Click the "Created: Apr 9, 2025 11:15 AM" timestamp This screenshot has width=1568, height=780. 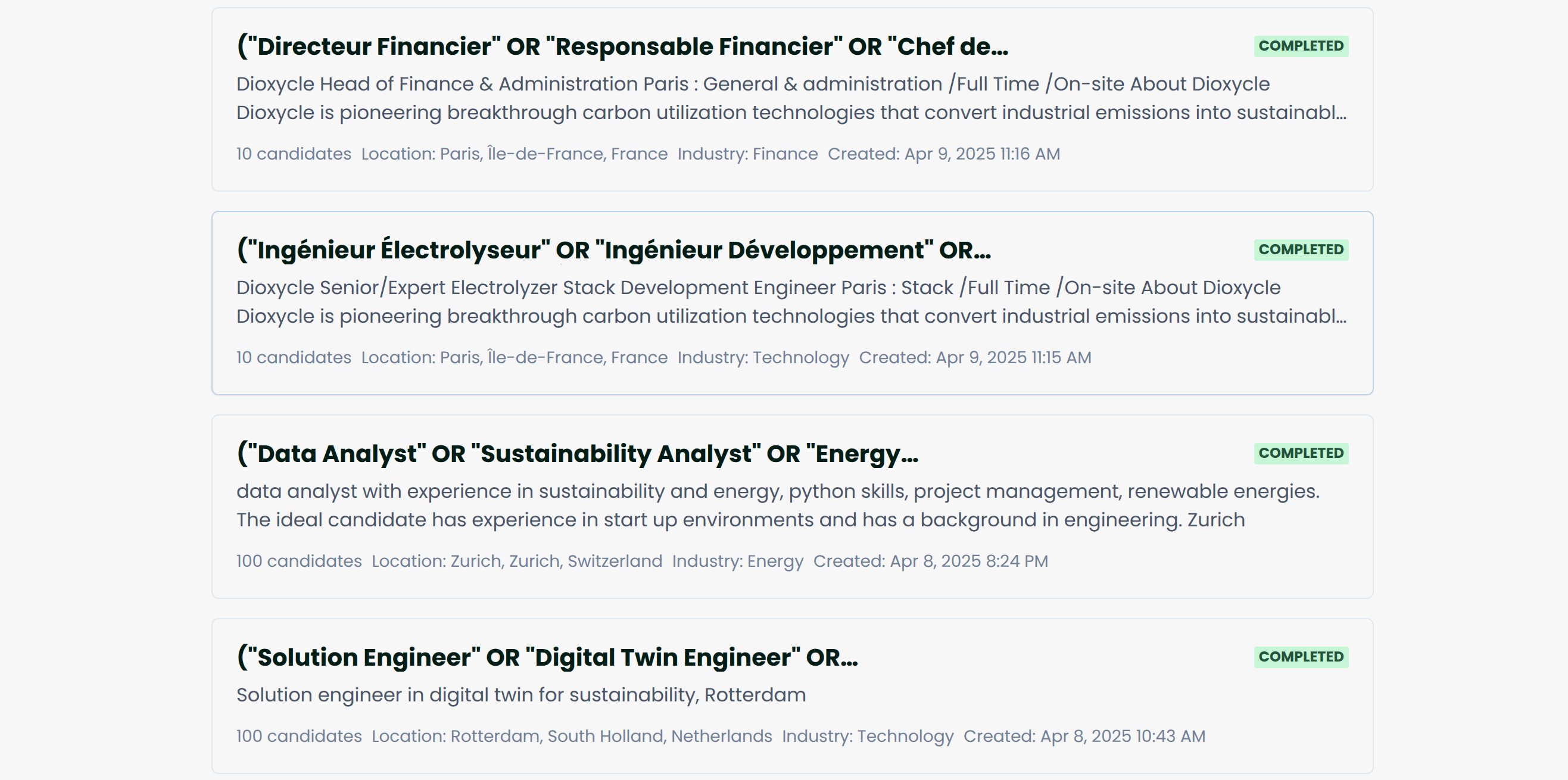pos(974,358)
